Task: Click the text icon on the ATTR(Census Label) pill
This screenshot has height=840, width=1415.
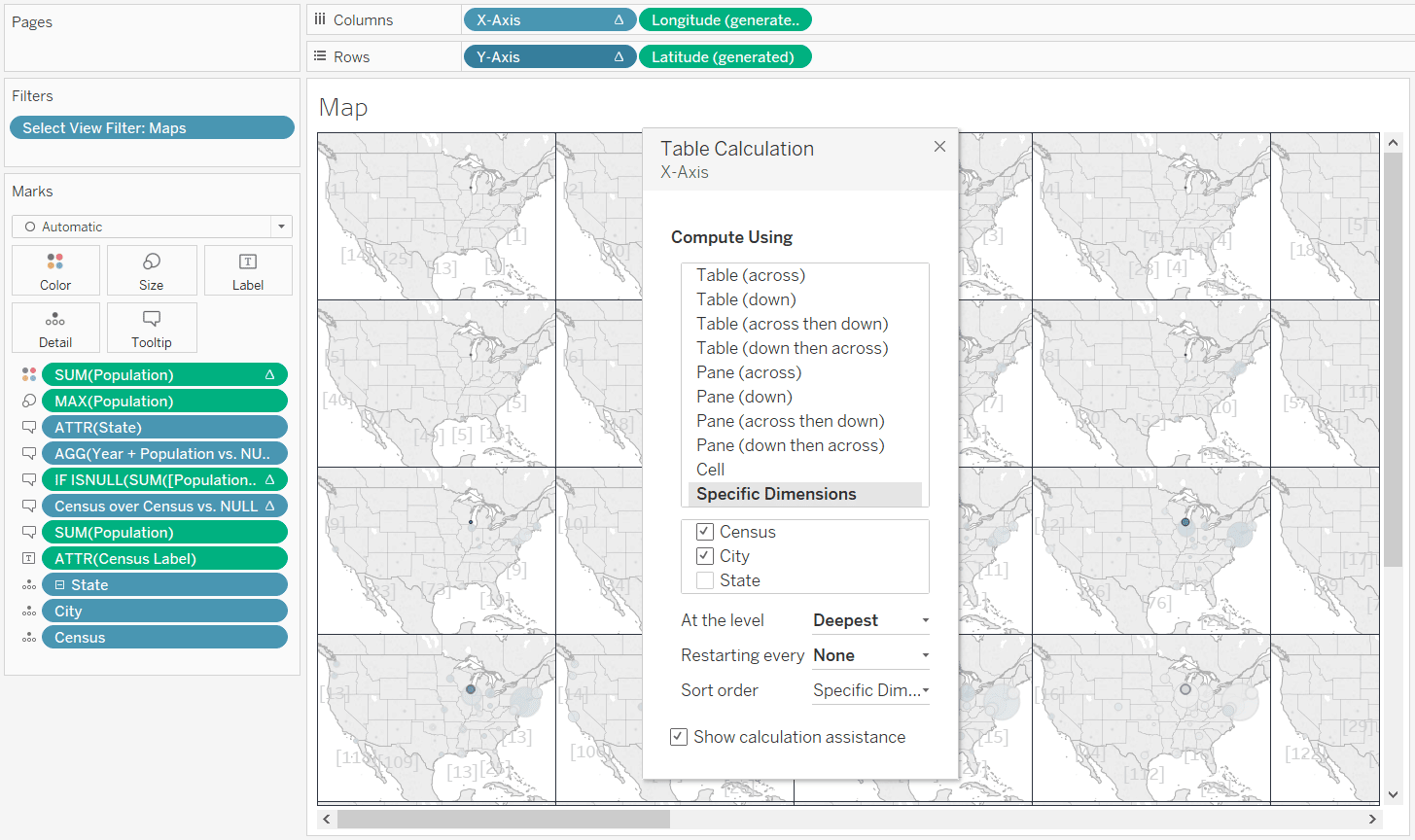Action: coord(29,558)
